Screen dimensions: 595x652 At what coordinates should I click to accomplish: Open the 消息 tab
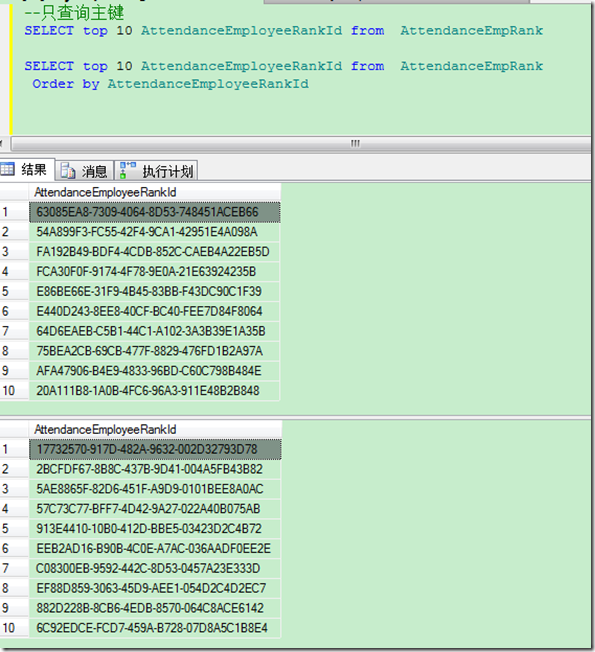coord(84,170)
